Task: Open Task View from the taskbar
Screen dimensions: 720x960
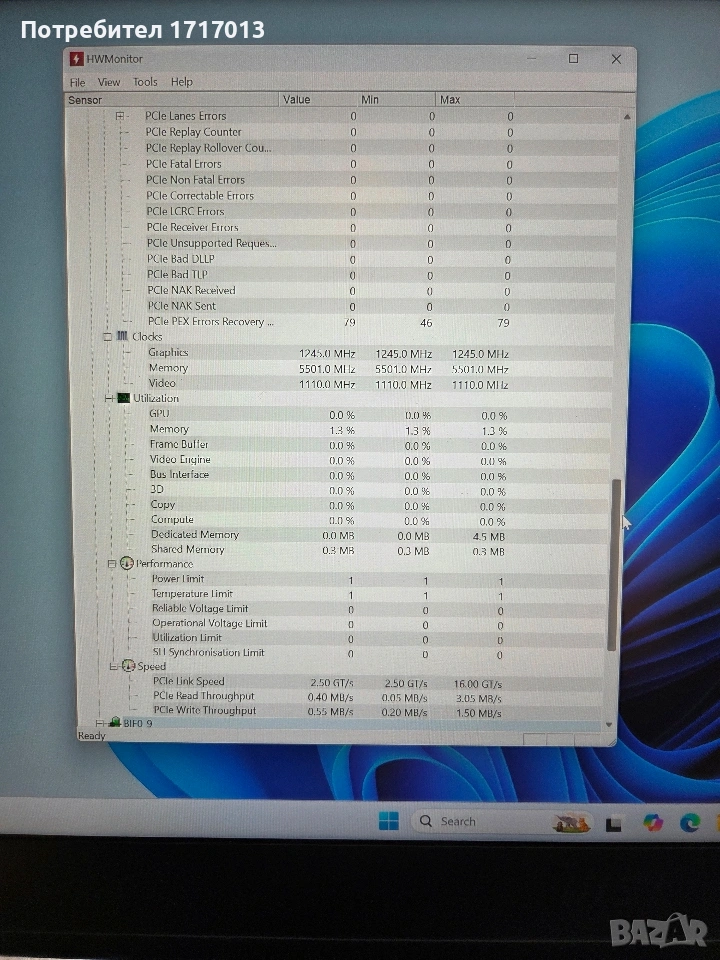Action: (615, 823)
